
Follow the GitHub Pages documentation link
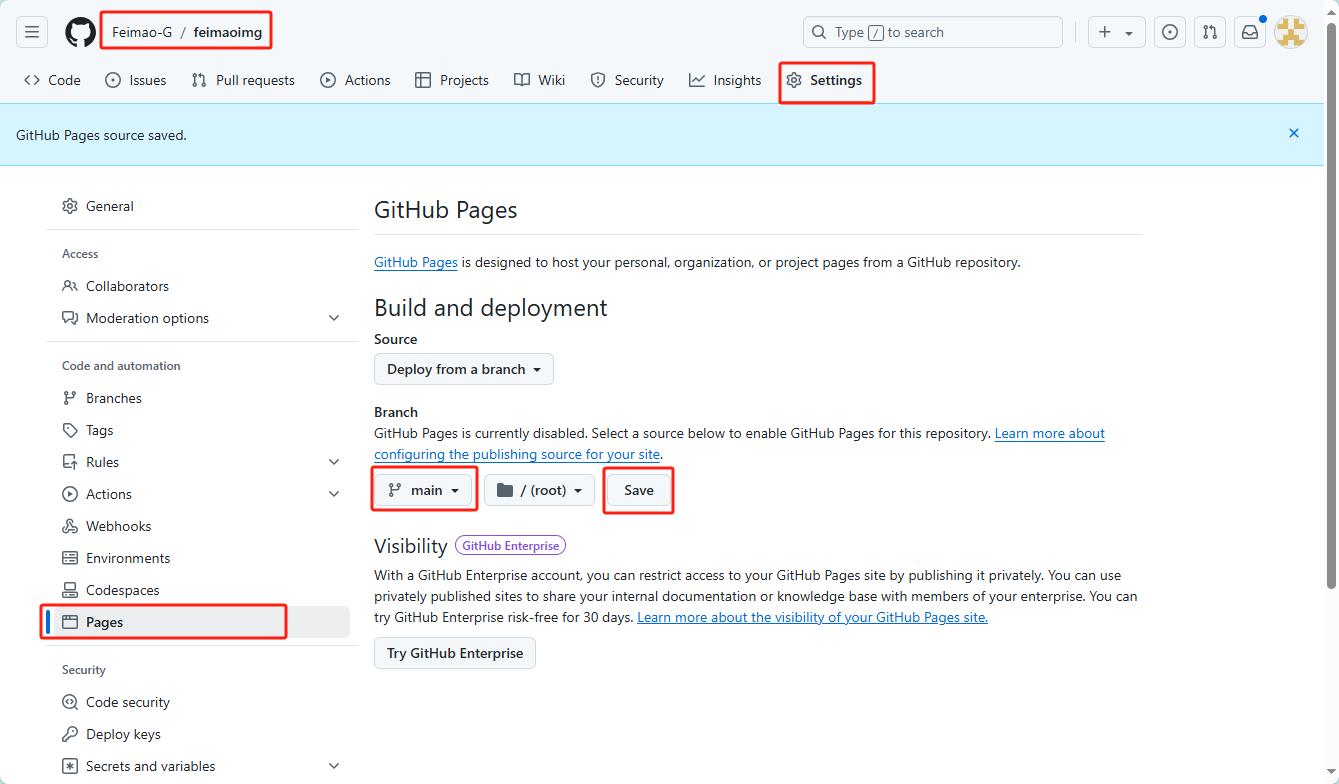[416, 262]
